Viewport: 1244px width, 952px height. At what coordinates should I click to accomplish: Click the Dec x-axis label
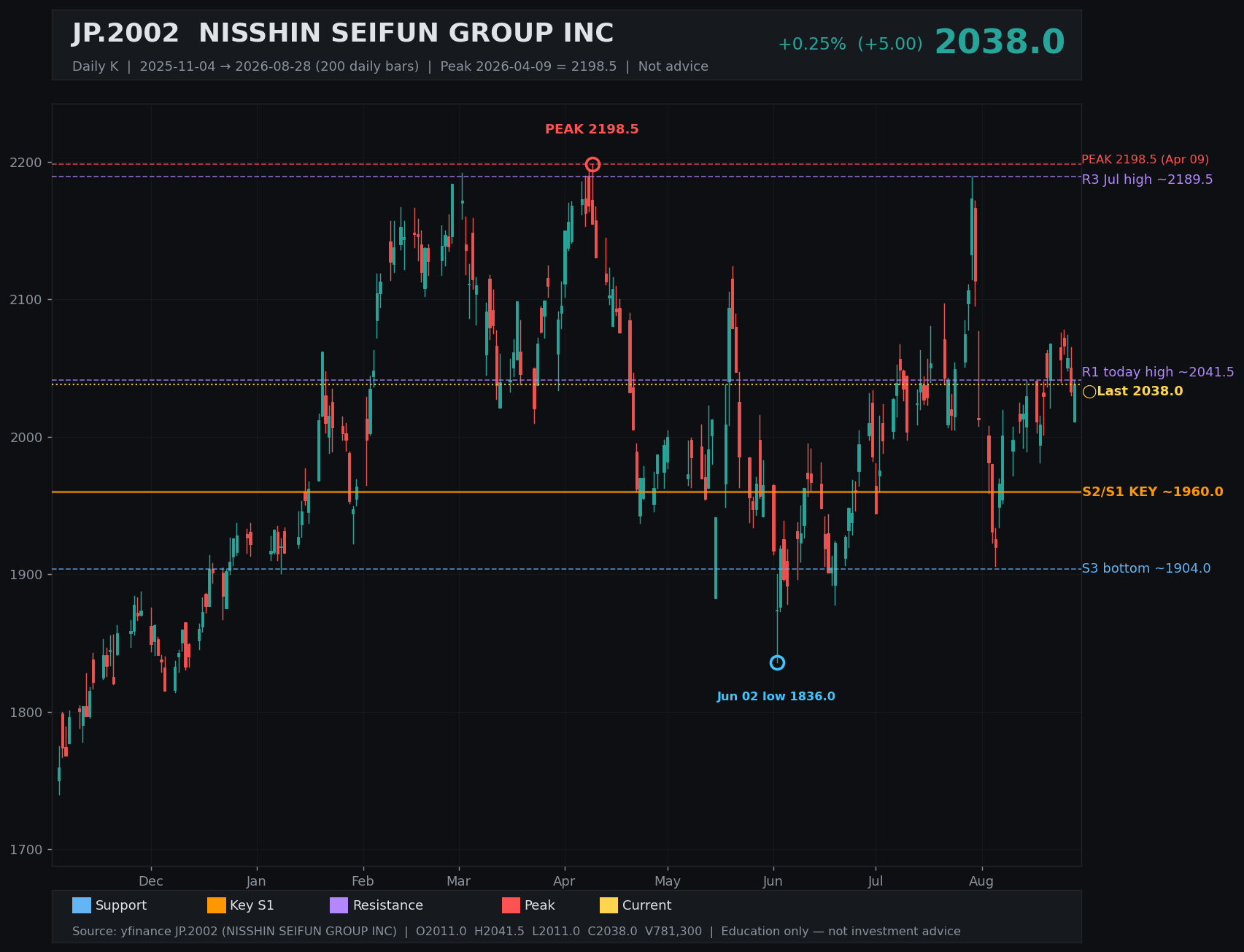pyautogui.click(x=151, y=881)
